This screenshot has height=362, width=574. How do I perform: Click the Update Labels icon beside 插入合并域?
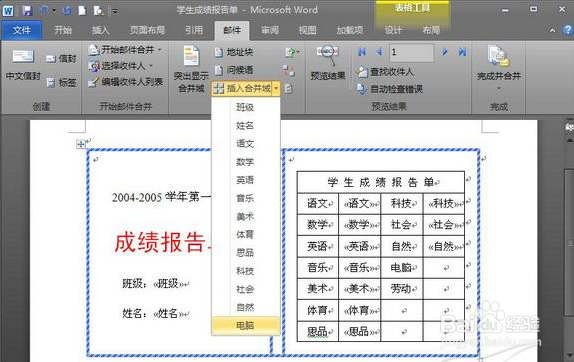[x=288, y=89]
